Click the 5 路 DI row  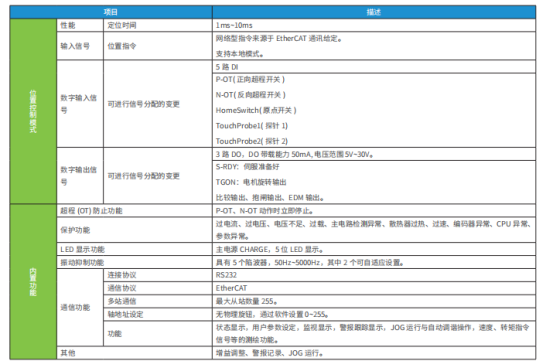(374, 67)
